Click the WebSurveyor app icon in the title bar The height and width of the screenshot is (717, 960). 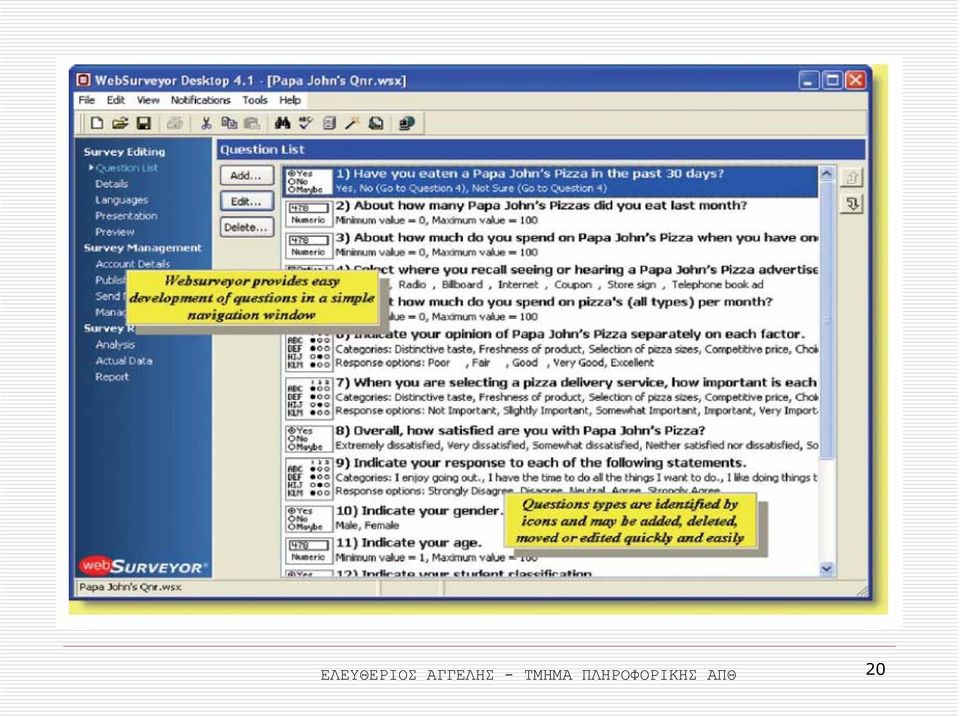pos(83,80)
